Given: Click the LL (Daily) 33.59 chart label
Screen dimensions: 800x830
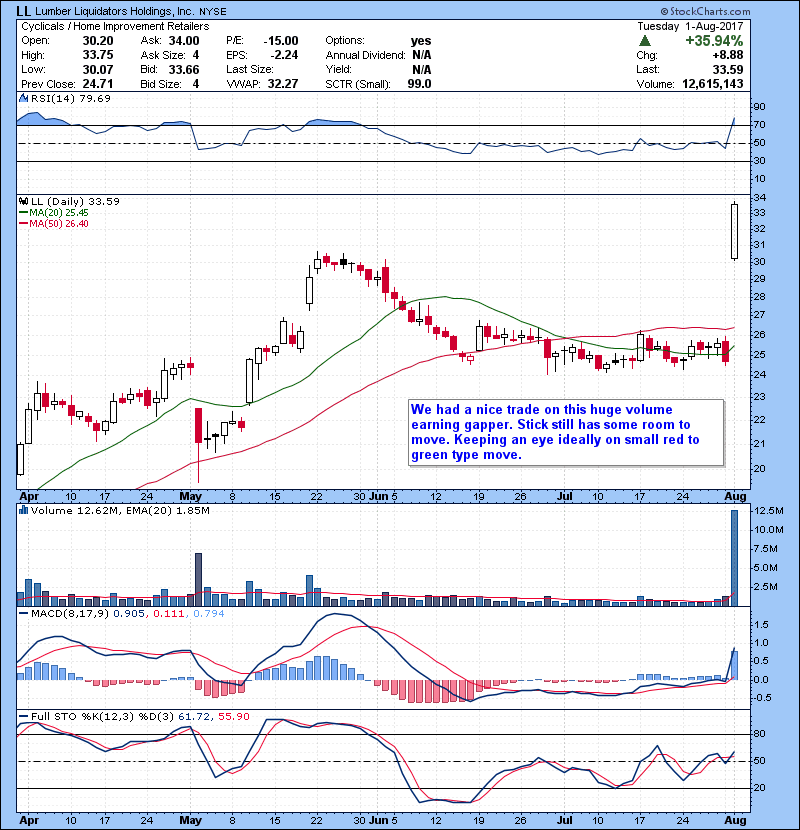Looking at the screenshot, I should click(x=75, y=201).
